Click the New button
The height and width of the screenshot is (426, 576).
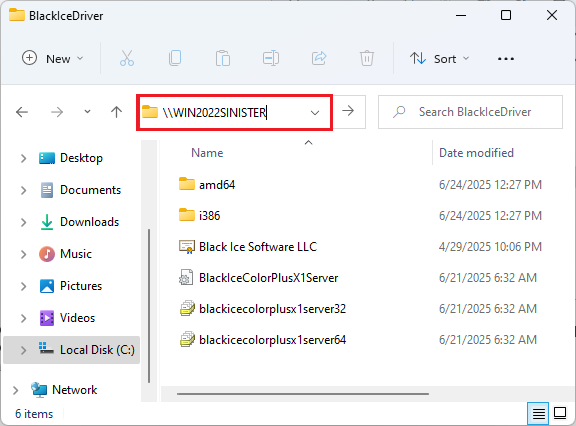pos(53,59)
